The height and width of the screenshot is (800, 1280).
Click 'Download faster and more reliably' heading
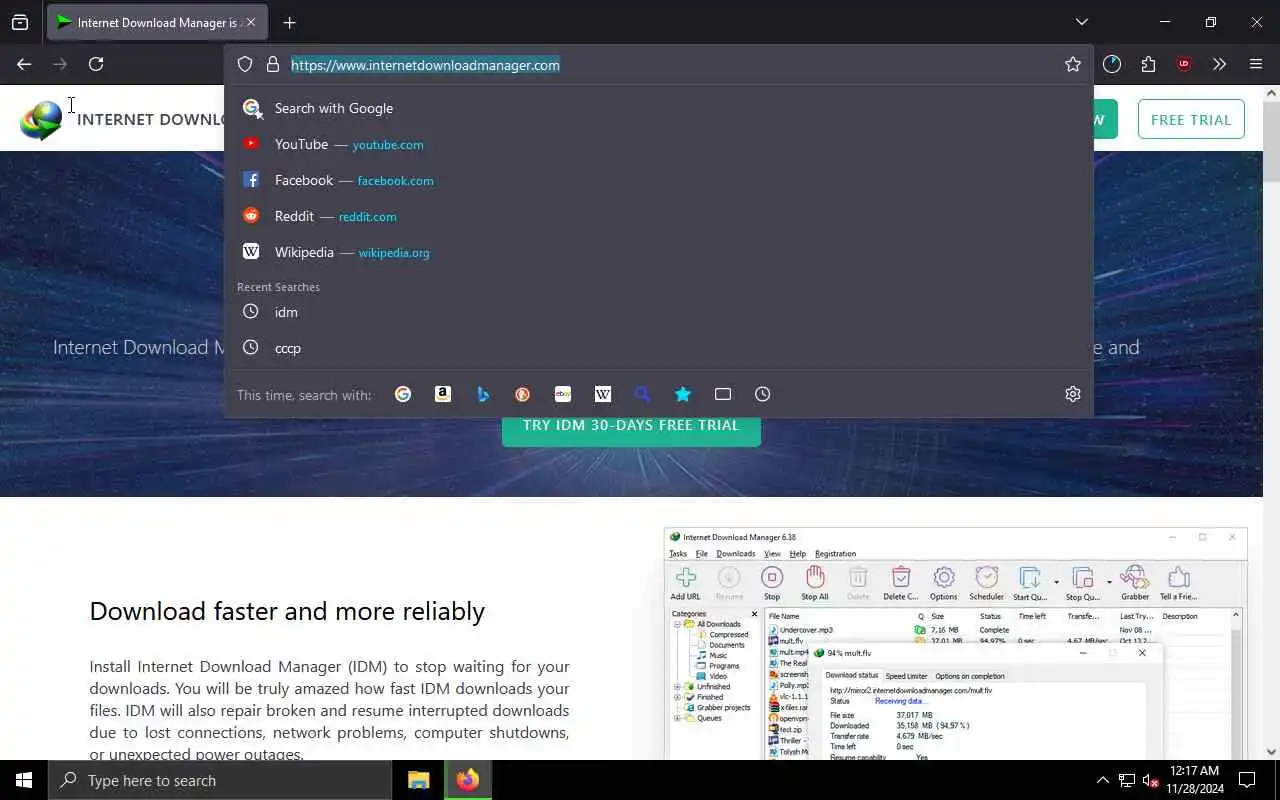[287, 611]
